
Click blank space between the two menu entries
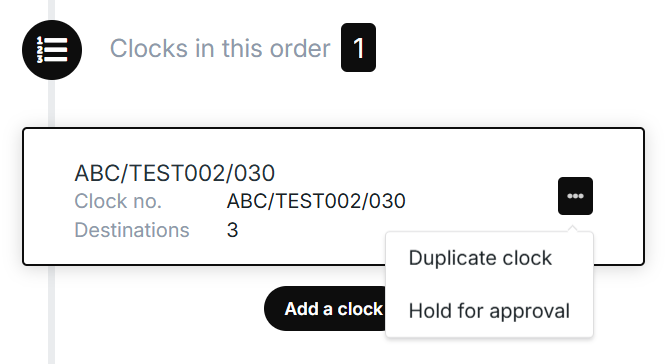coord(489,284)
